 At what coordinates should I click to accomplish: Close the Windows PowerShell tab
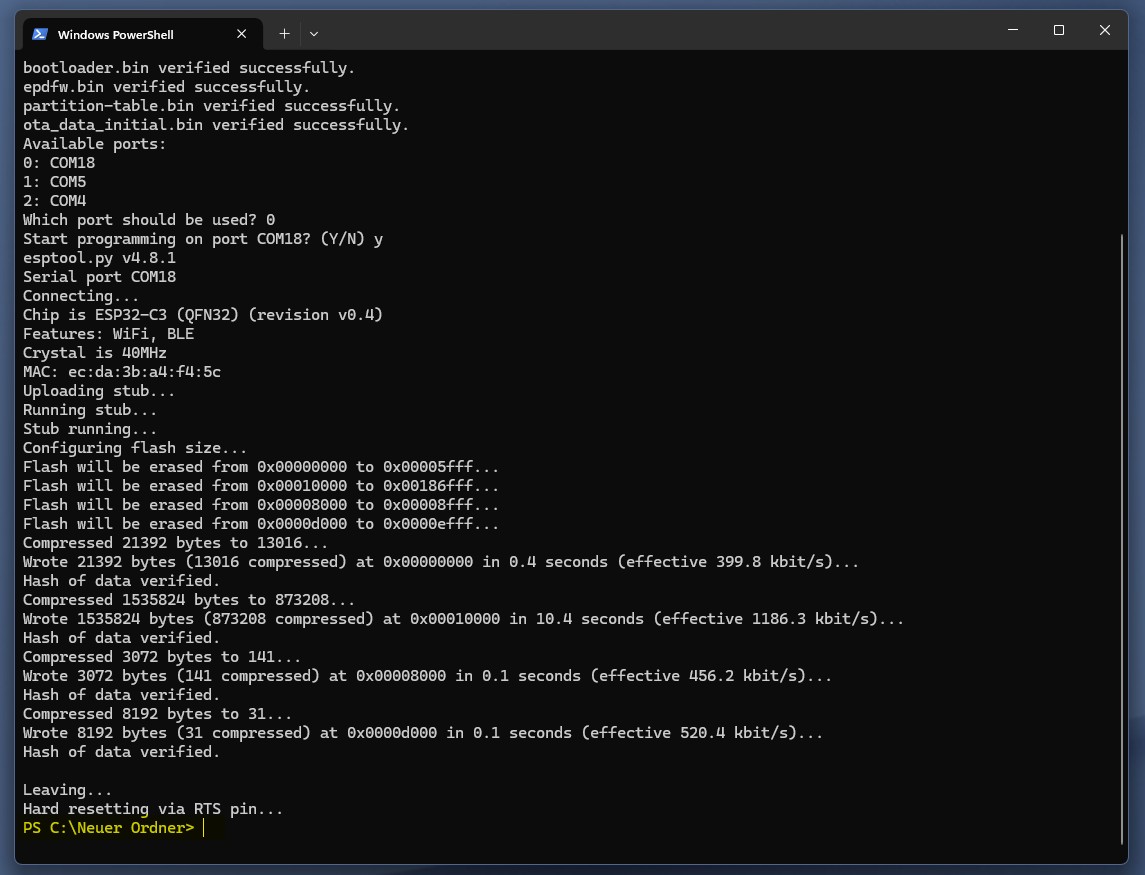click(x=242, y=34)
